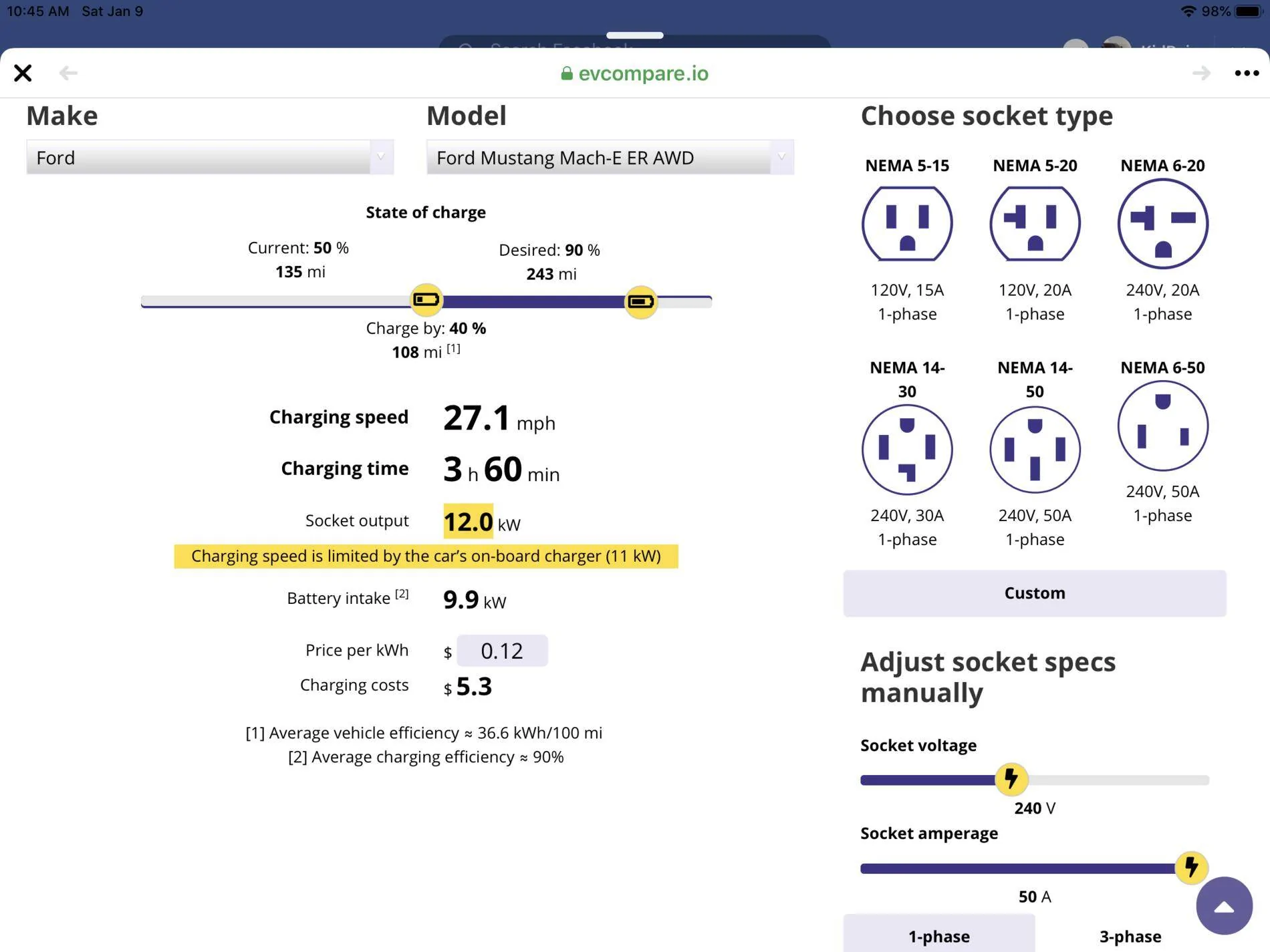
Task: Click the charging costs '$5.3' value
Action: point(468,687)
